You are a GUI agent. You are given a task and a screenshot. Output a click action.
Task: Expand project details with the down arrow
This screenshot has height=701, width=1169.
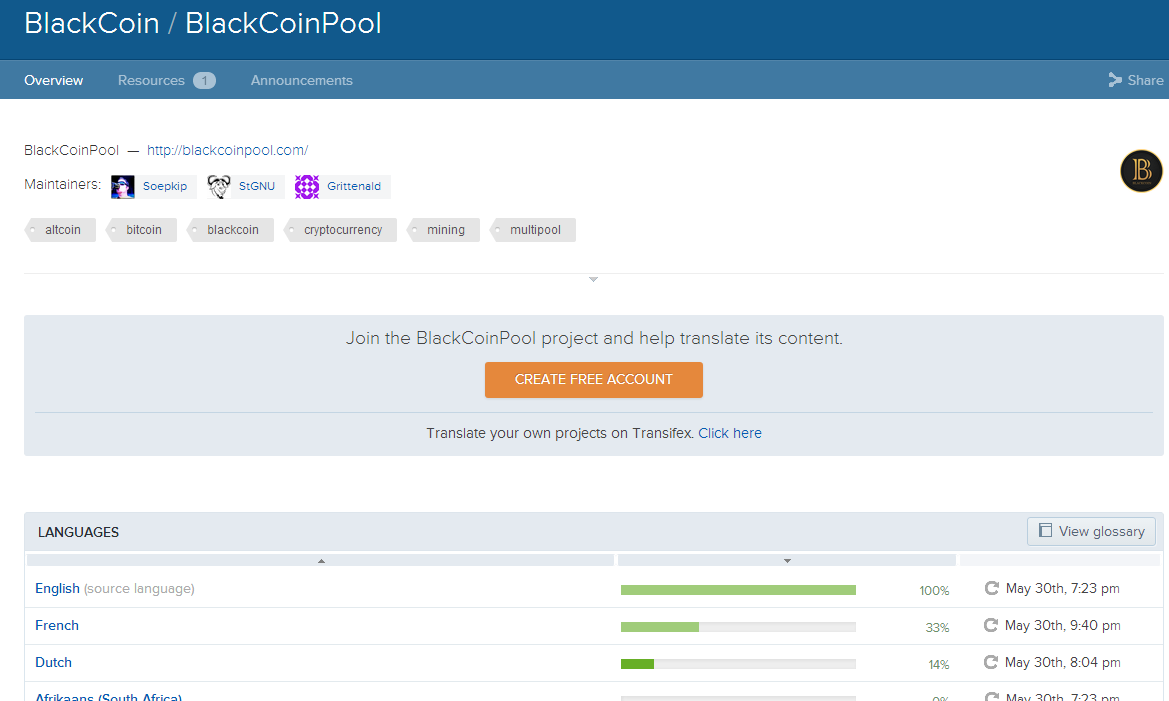593,279
